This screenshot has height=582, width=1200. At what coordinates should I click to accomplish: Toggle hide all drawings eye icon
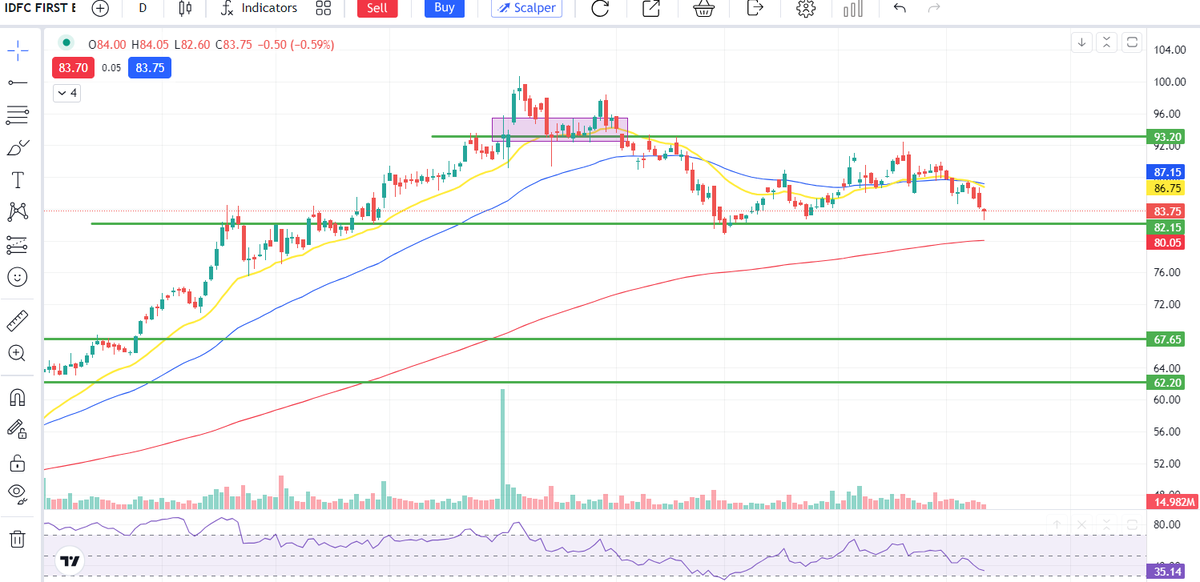point(17,492)
